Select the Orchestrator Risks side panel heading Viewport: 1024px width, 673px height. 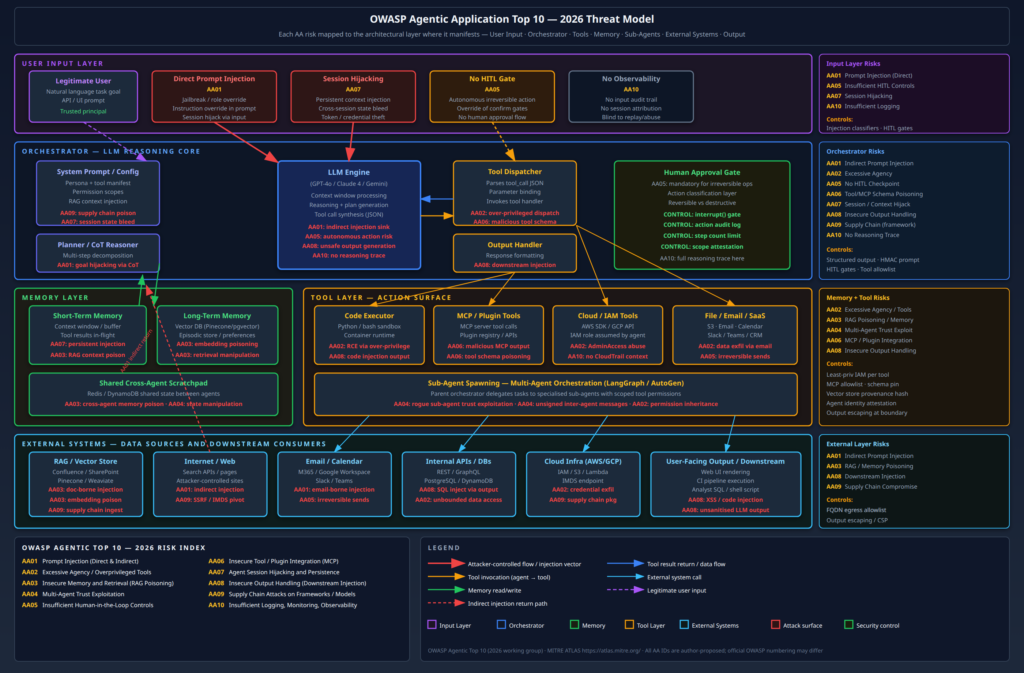[855, 151]
